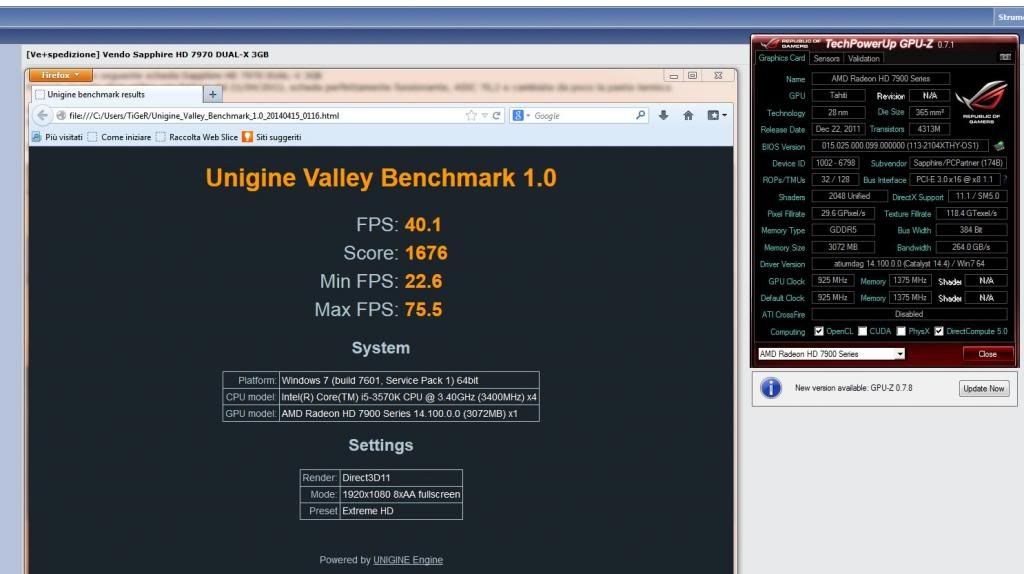The image size is (1024, 574).
Task: Click the Platform Windows 7 cell
Action: (x=409, y=380)
